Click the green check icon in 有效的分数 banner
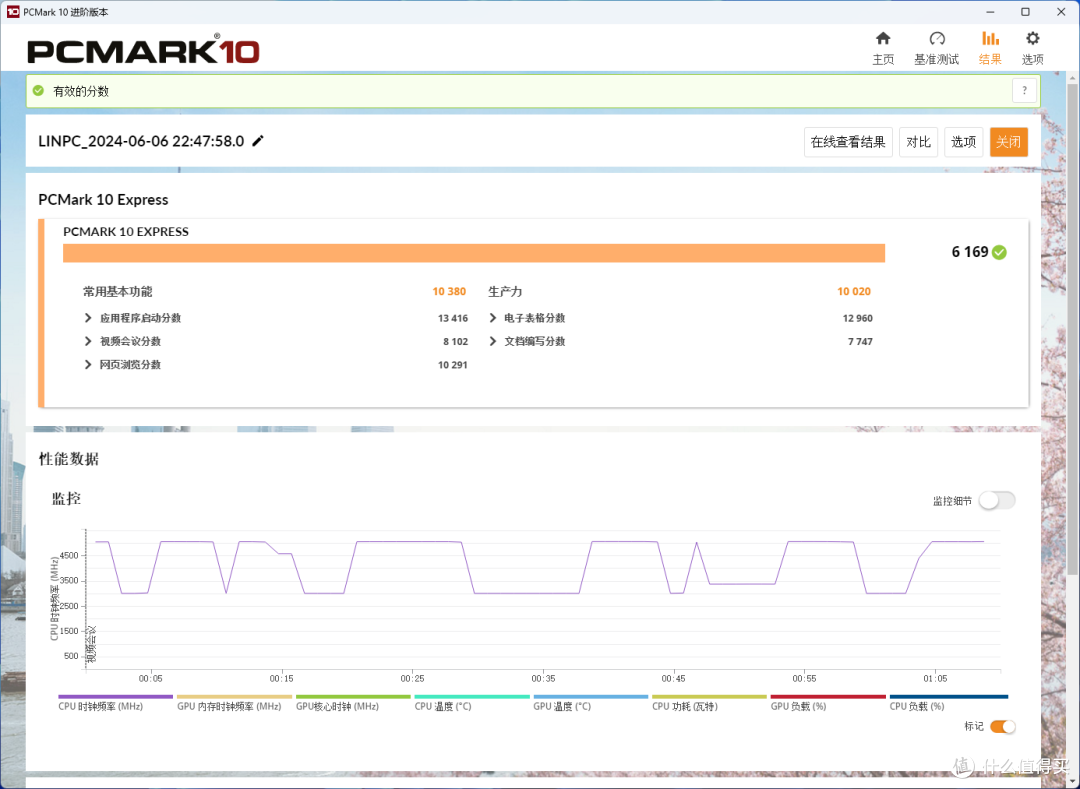 [x=39, y=90]
